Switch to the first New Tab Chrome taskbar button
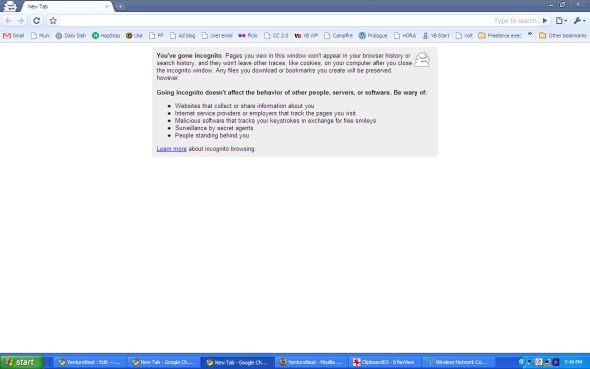The width and height of the screenshot is (590, 369). [x=163, y=362]
